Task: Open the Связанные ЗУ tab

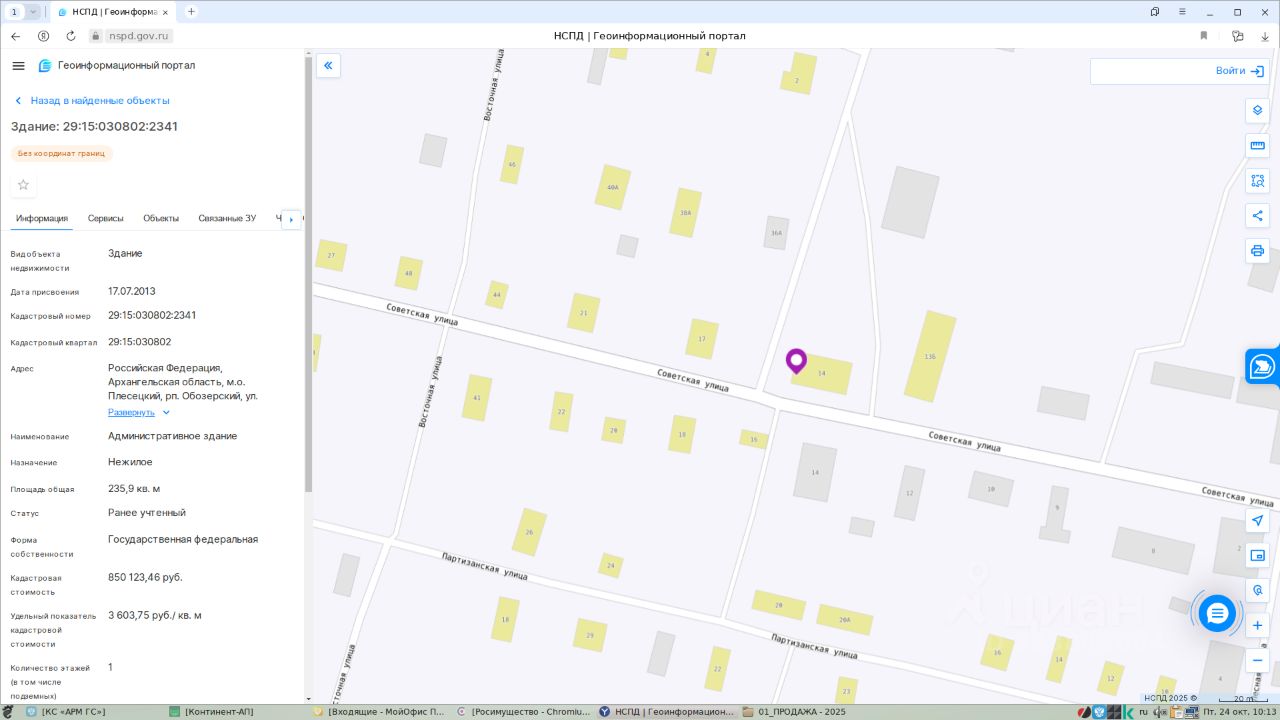Action: [x=227, y=218]
